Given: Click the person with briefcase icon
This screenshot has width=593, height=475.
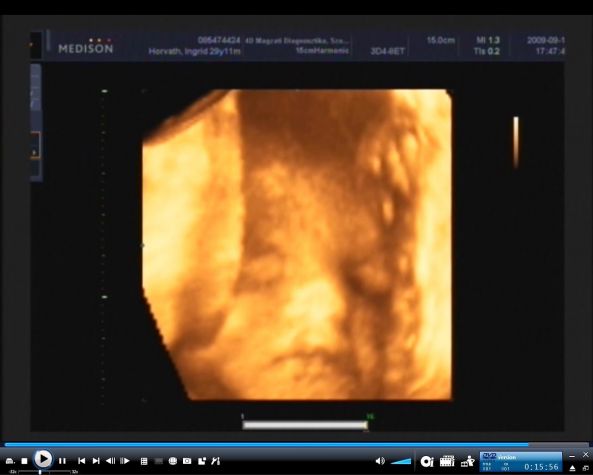Looking at the screenshot, I should pyautogui.click(x=468, y=461).
